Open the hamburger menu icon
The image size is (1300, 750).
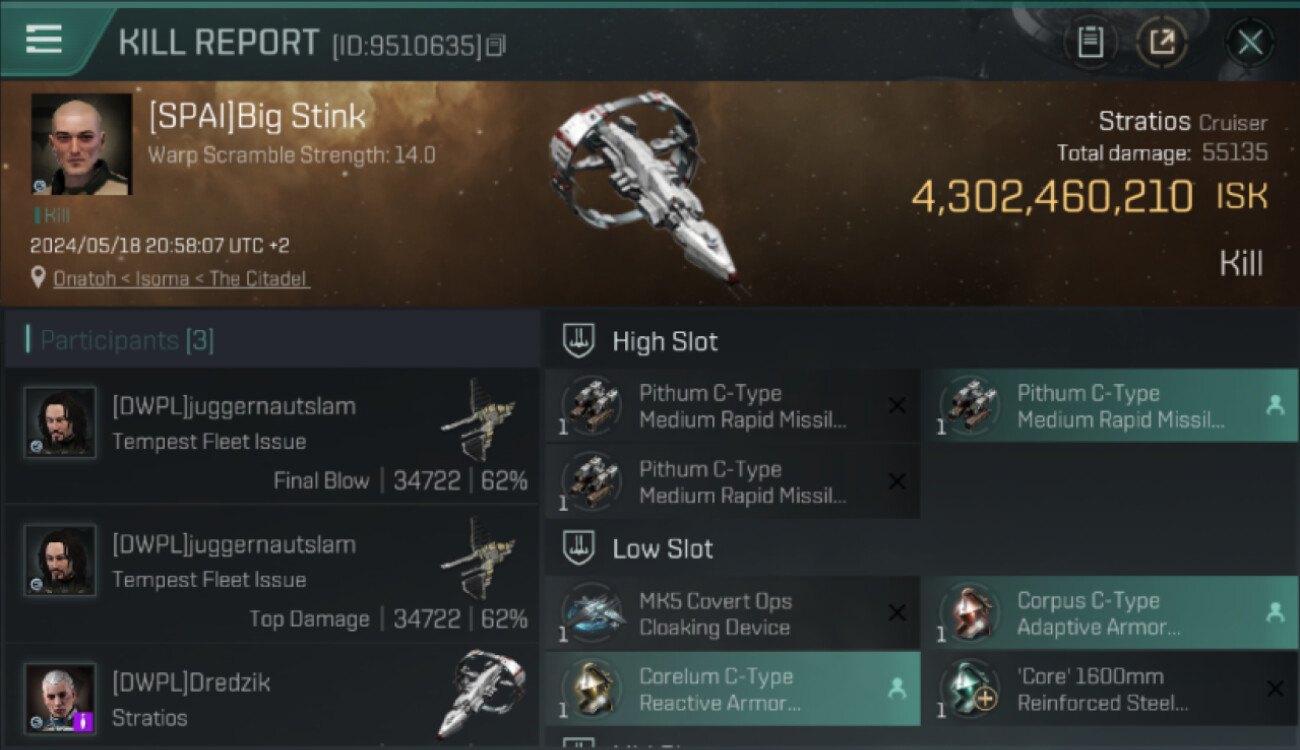click(x=44, y=40)
